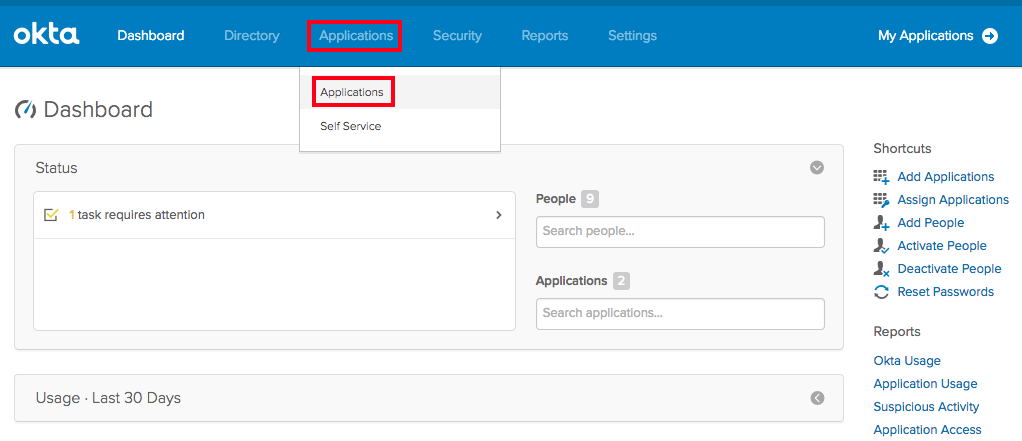Go to My Applications link
Image resolution: width=1022 pixels, height=441 pixels.
coord(926,36)
